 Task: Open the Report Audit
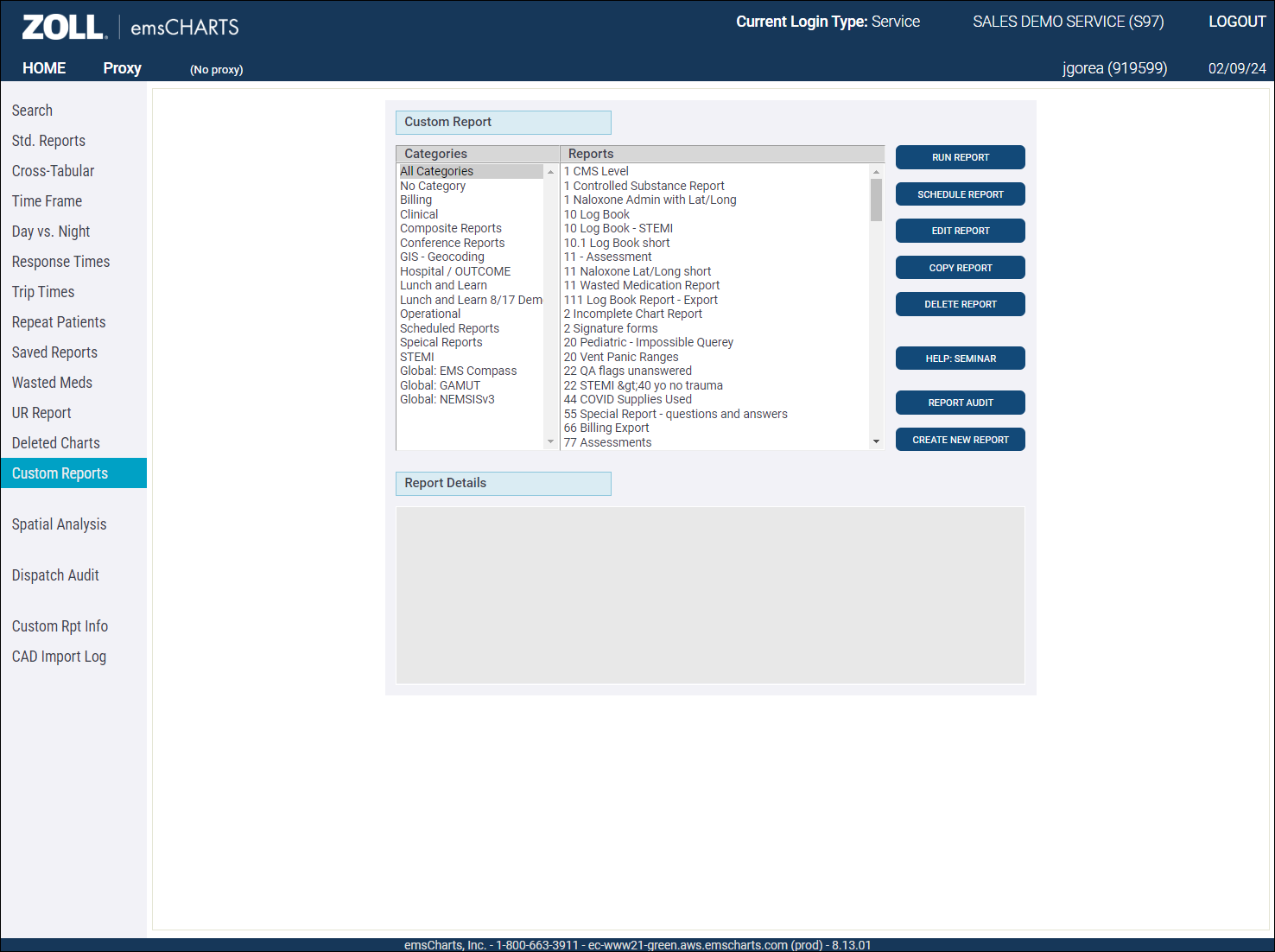pos(960,403)
